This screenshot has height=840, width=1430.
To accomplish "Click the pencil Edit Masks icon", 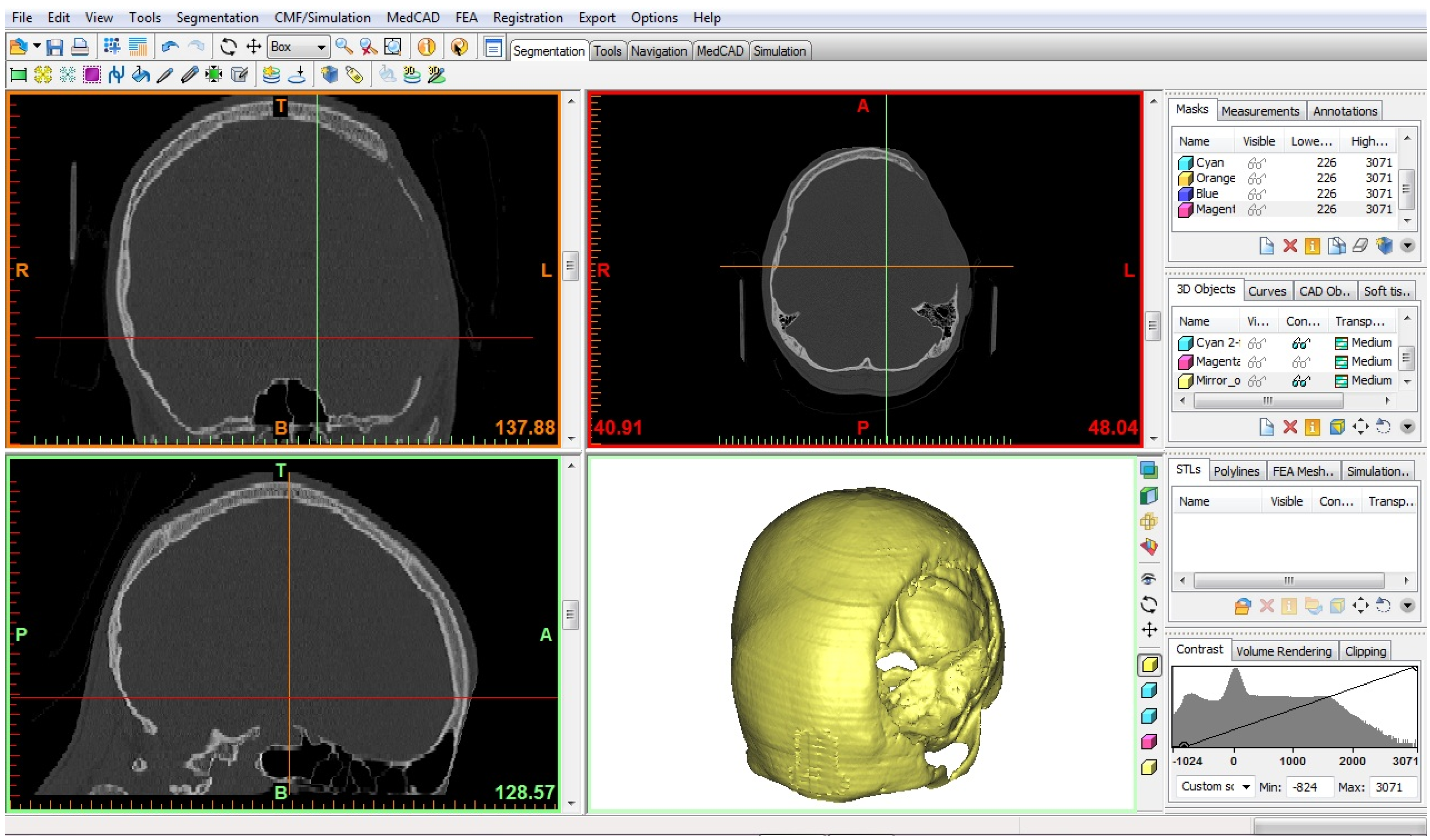I will (165, 75).
